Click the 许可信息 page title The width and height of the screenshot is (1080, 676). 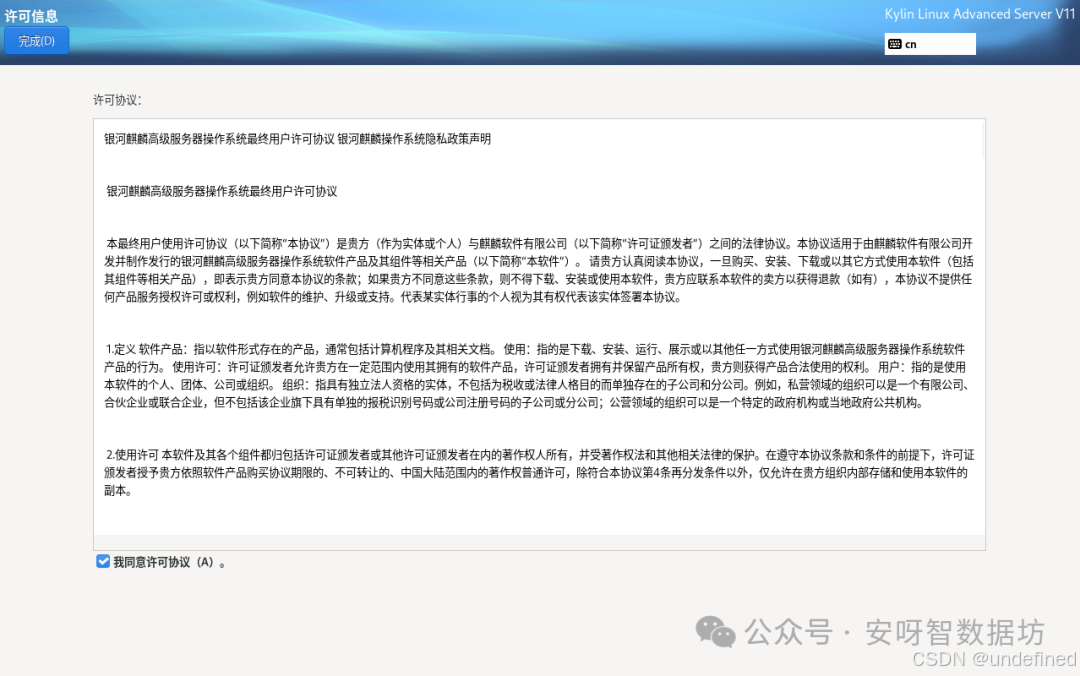pos(32,16)
